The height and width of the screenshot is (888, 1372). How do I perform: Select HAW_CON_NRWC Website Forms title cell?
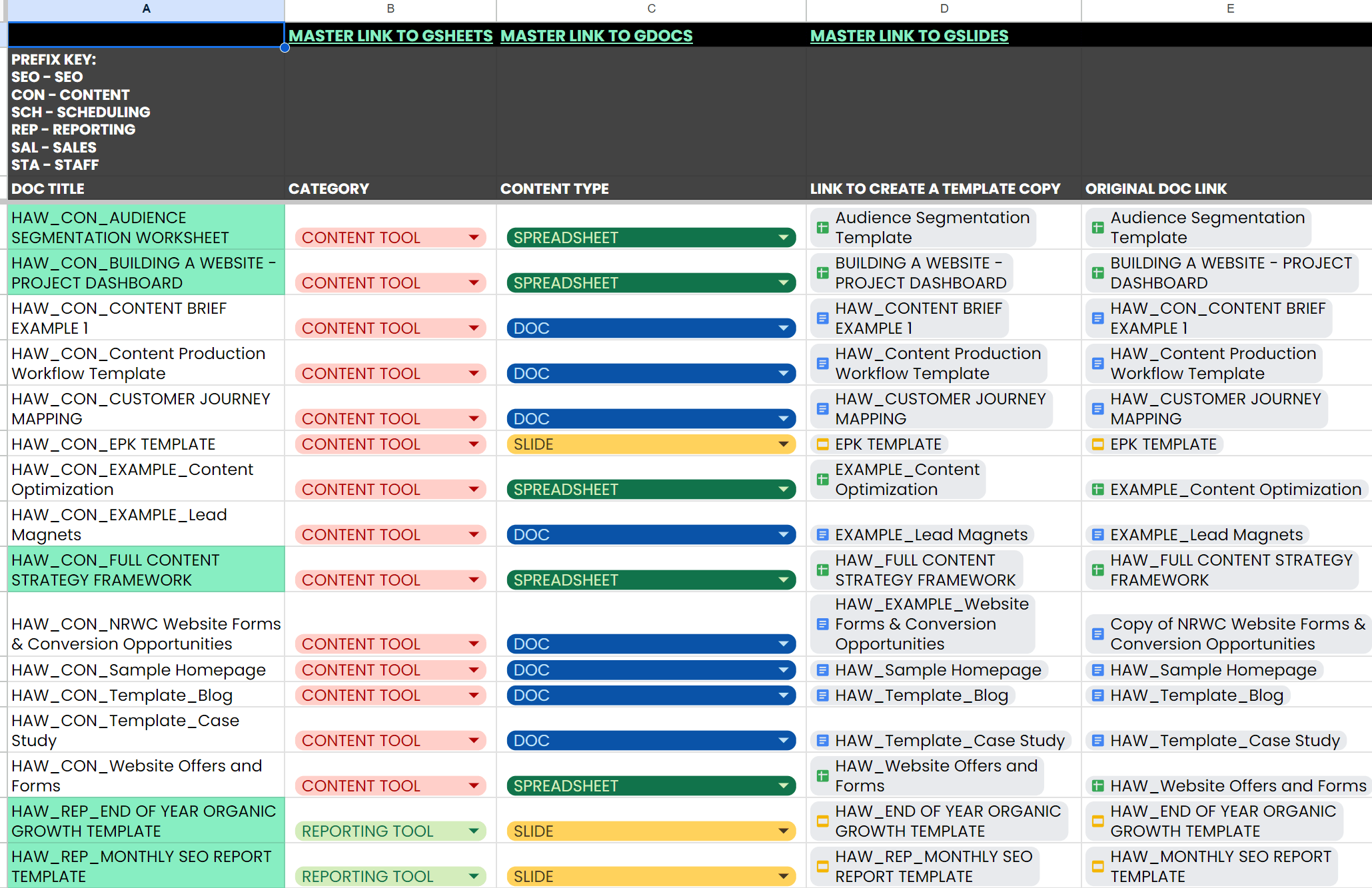point(146,625)
